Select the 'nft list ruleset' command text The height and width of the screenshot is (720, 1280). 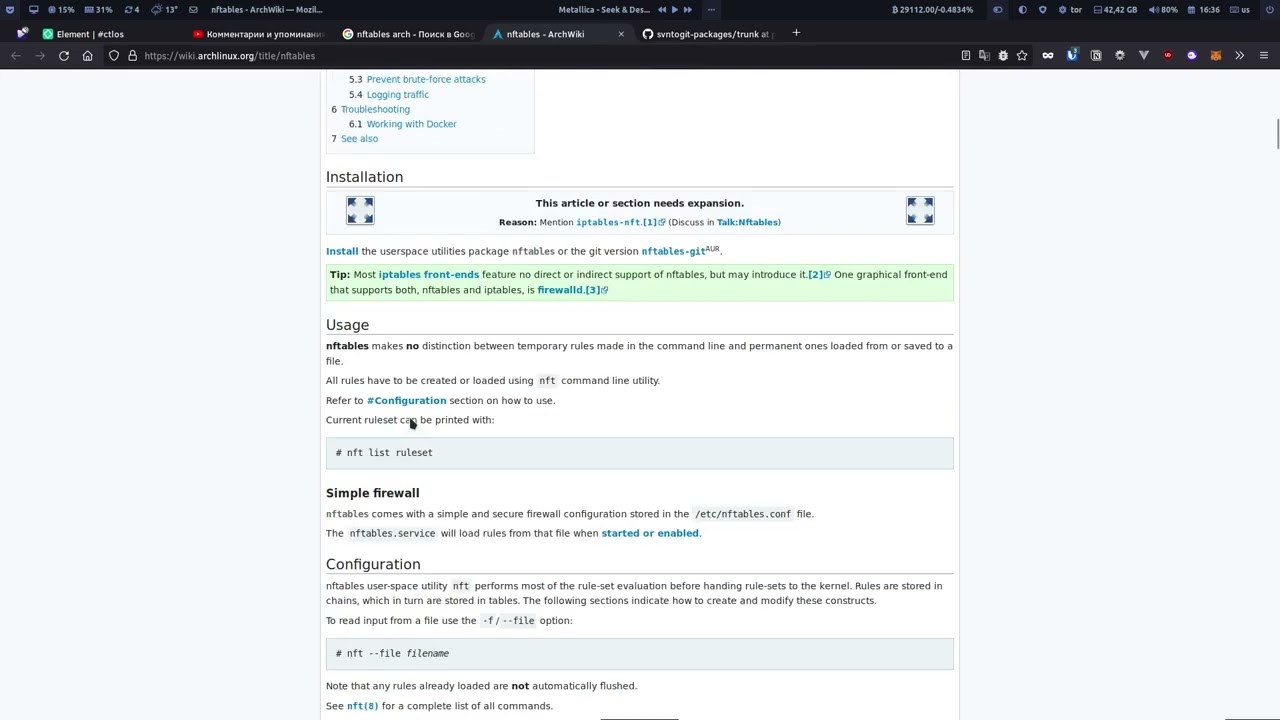[x=389, y=453]
